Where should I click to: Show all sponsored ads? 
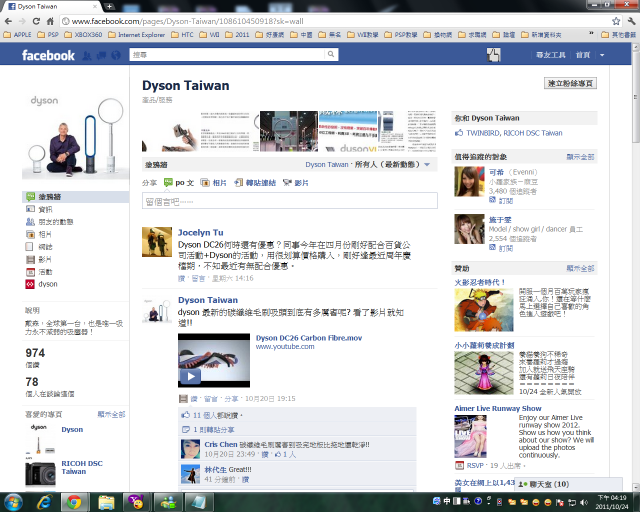pyautogui.click(x=580, y=268)
